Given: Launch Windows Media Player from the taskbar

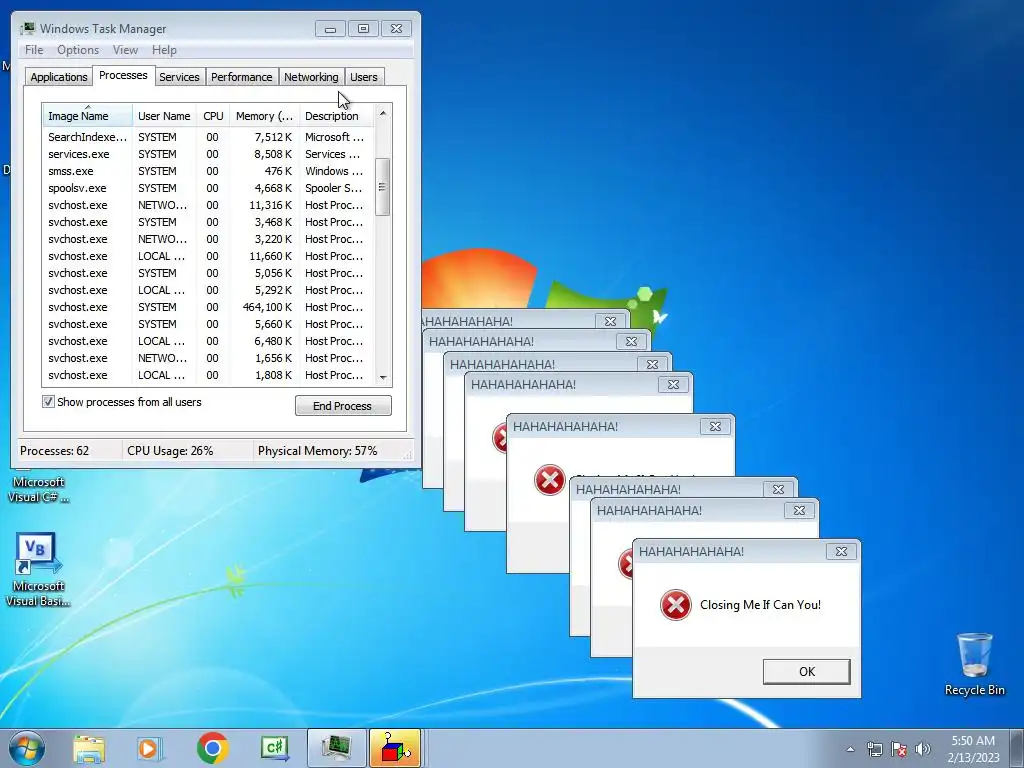Looking at the screenshot, I should 150,748.
